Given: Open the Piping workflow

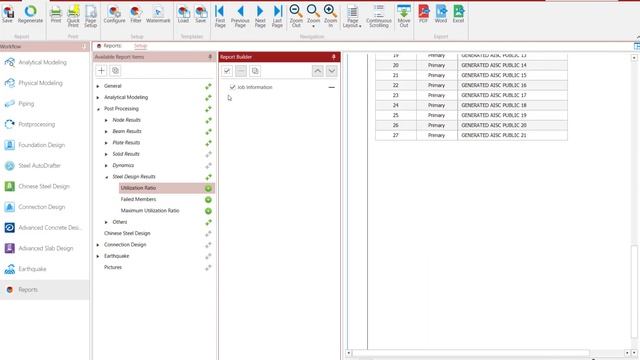Looking at the screenshot, I should 44,104.
